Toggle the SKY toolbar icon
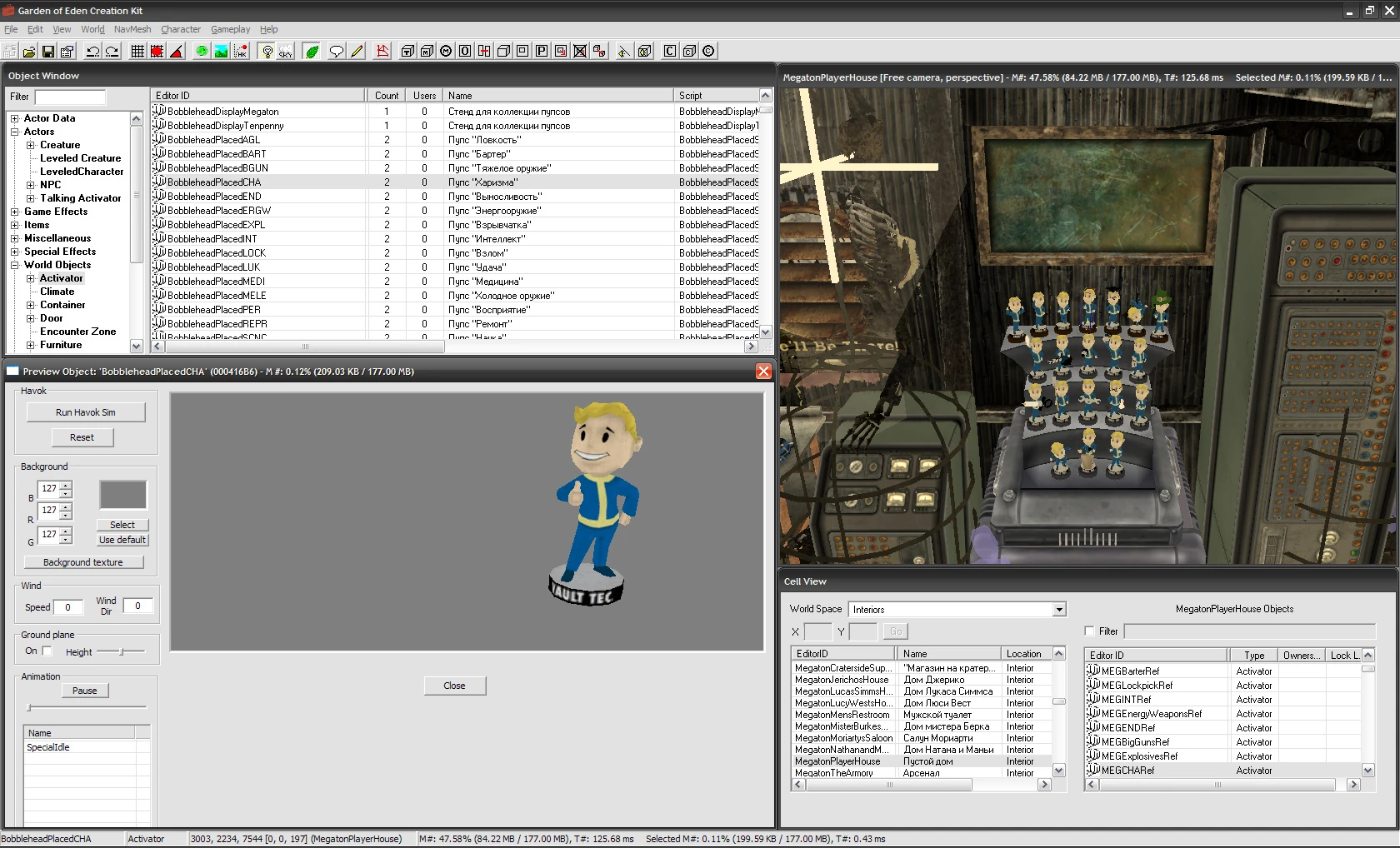Screen dimensions: 1400x848 (x=285, y=52)
